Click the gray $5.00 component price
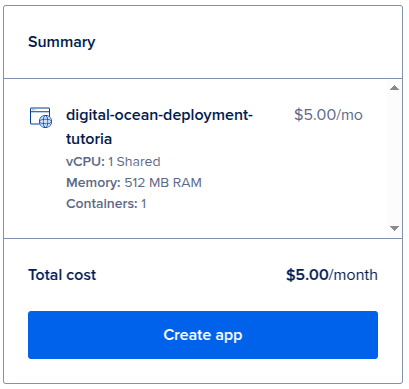This screenshot has width=409, height=389. pos(315,115)
